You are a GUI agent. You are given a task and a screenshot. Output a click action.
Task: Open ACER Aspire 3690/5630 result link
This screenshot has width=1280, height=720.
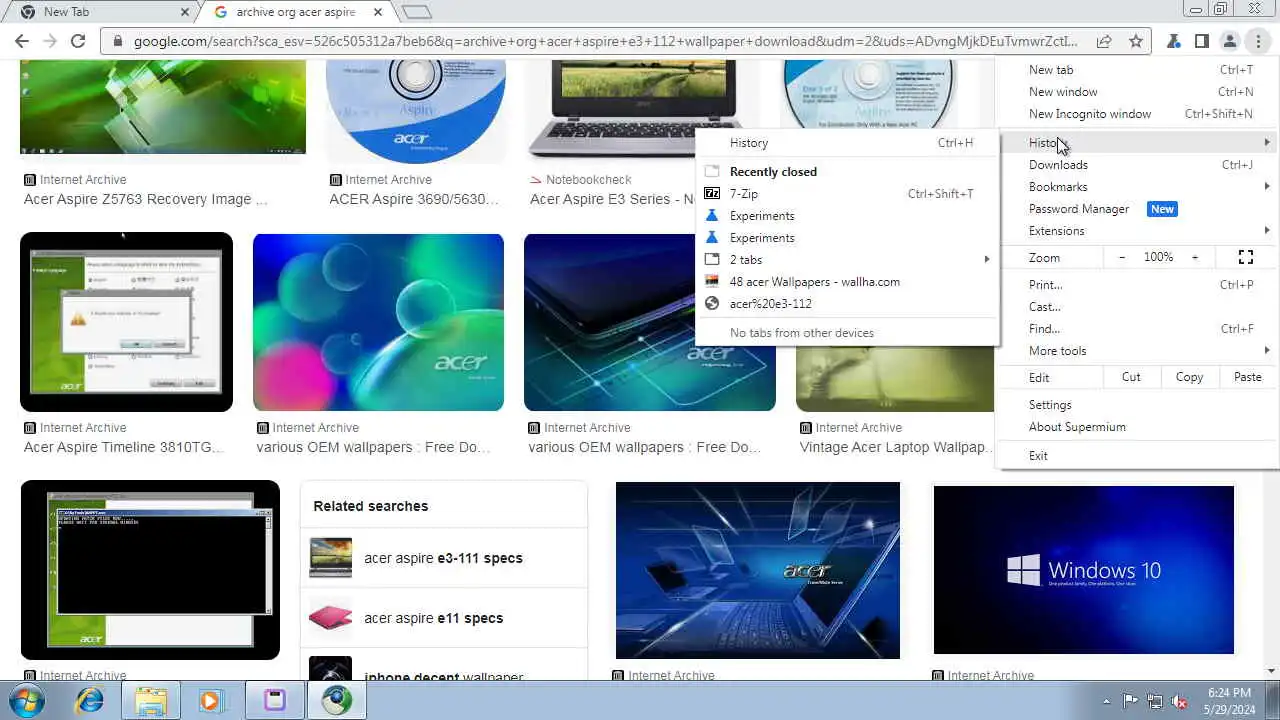[414, 199]
